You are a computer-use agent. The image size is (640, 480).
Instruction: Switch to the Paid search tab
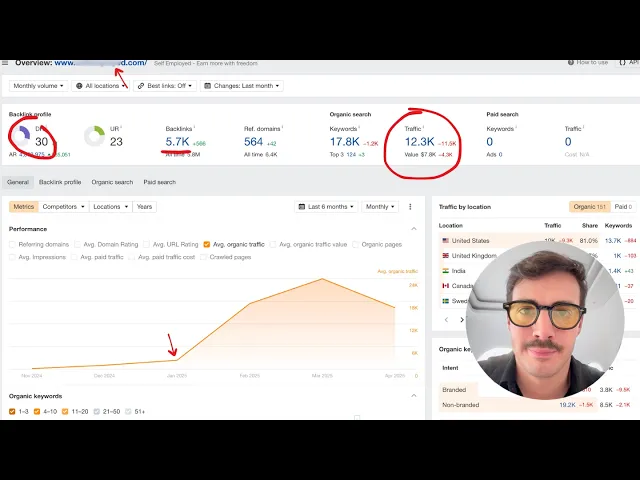pos(160,182)
